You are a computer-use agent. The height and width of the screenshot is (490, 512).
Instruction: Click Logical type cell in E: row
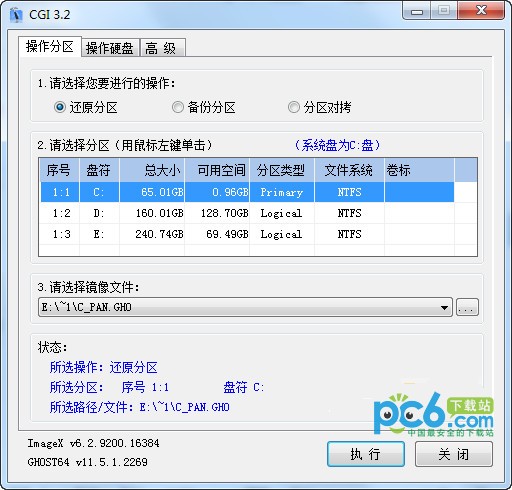281,234
